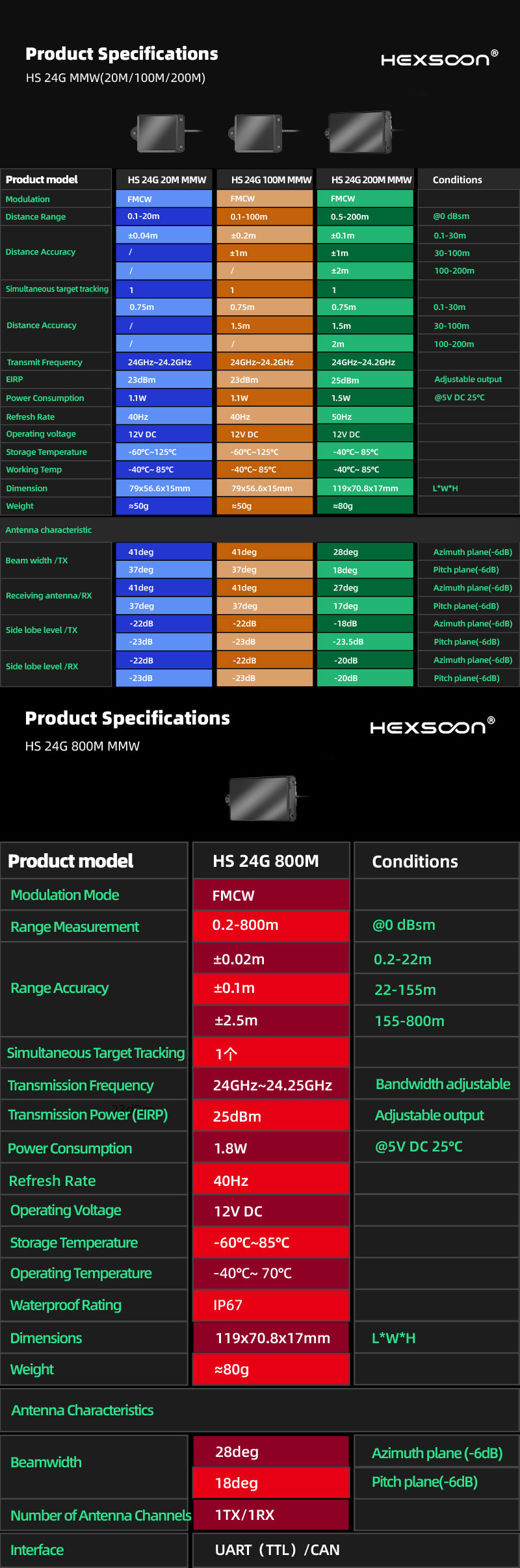Click the HS 24G 20M MMW column header
The height and width of the screenshot is (1568, 520).
coord(166,180)
